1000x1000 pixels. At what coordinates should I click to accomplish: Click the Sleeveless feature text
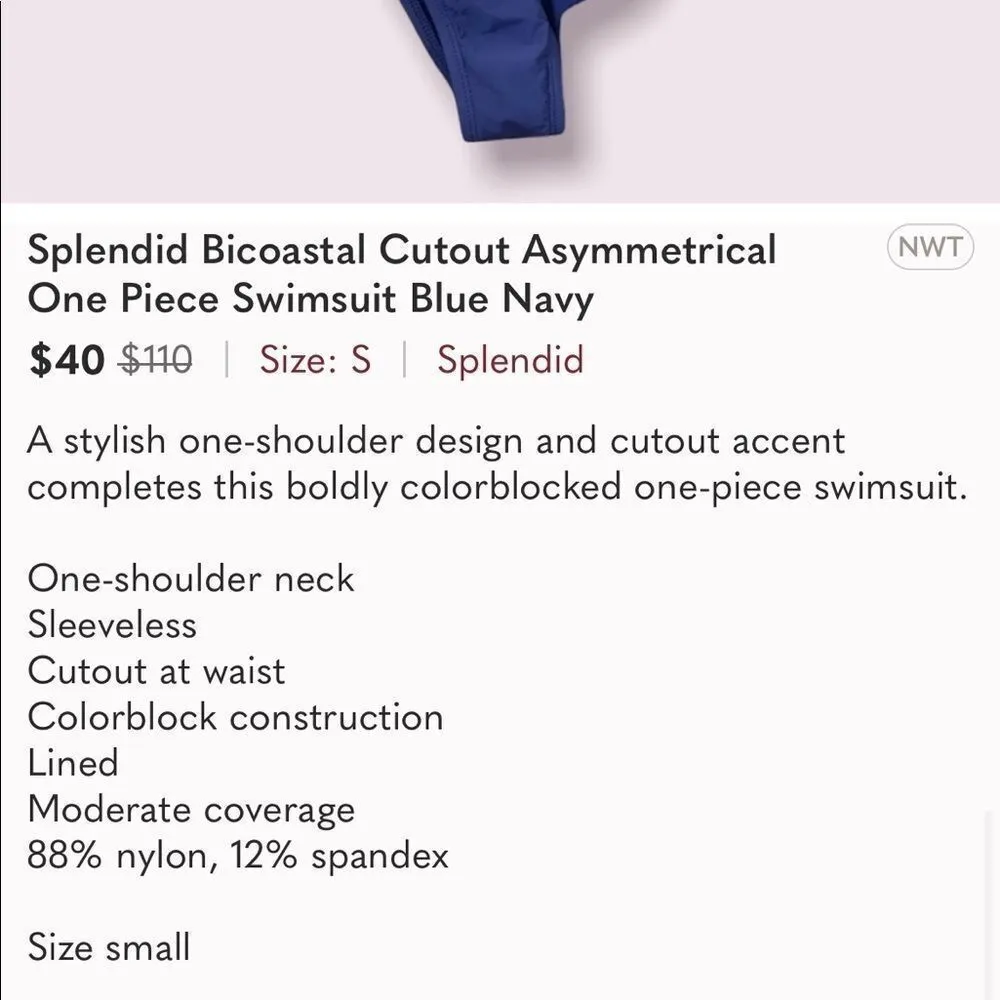[x=113, y=624]
